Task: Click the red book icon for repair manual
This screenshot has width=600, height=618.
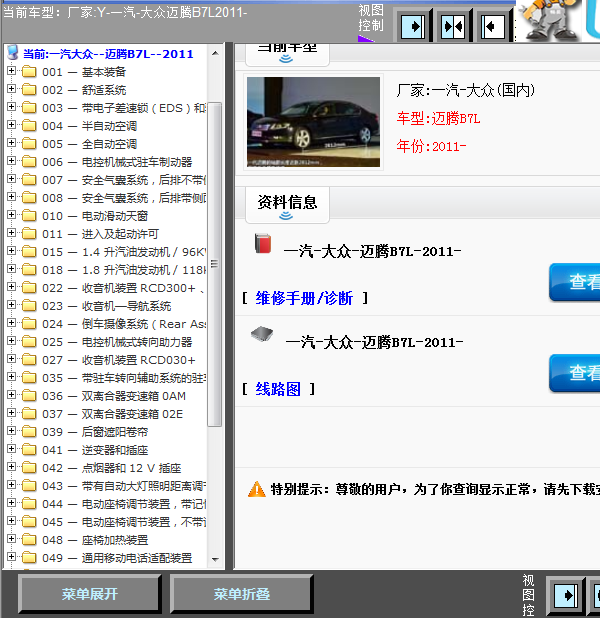Action: tap(263, 243)
